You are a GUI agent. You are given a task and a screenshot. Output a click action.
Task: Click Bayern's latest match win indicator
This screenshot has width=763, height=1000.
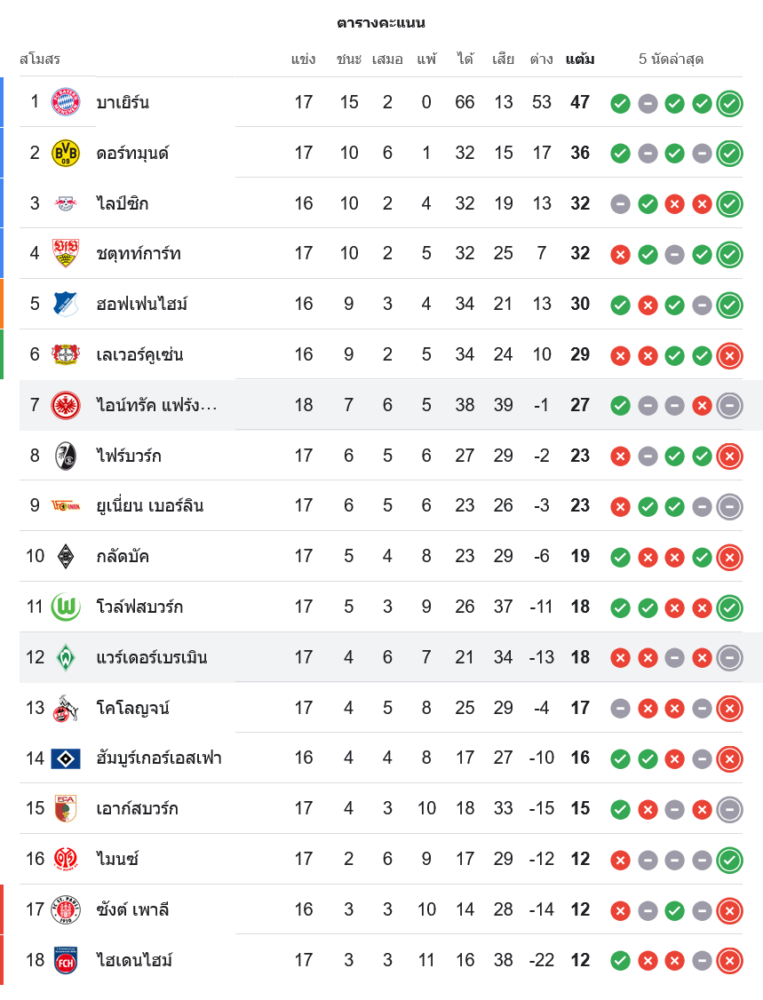coord(730,103)
